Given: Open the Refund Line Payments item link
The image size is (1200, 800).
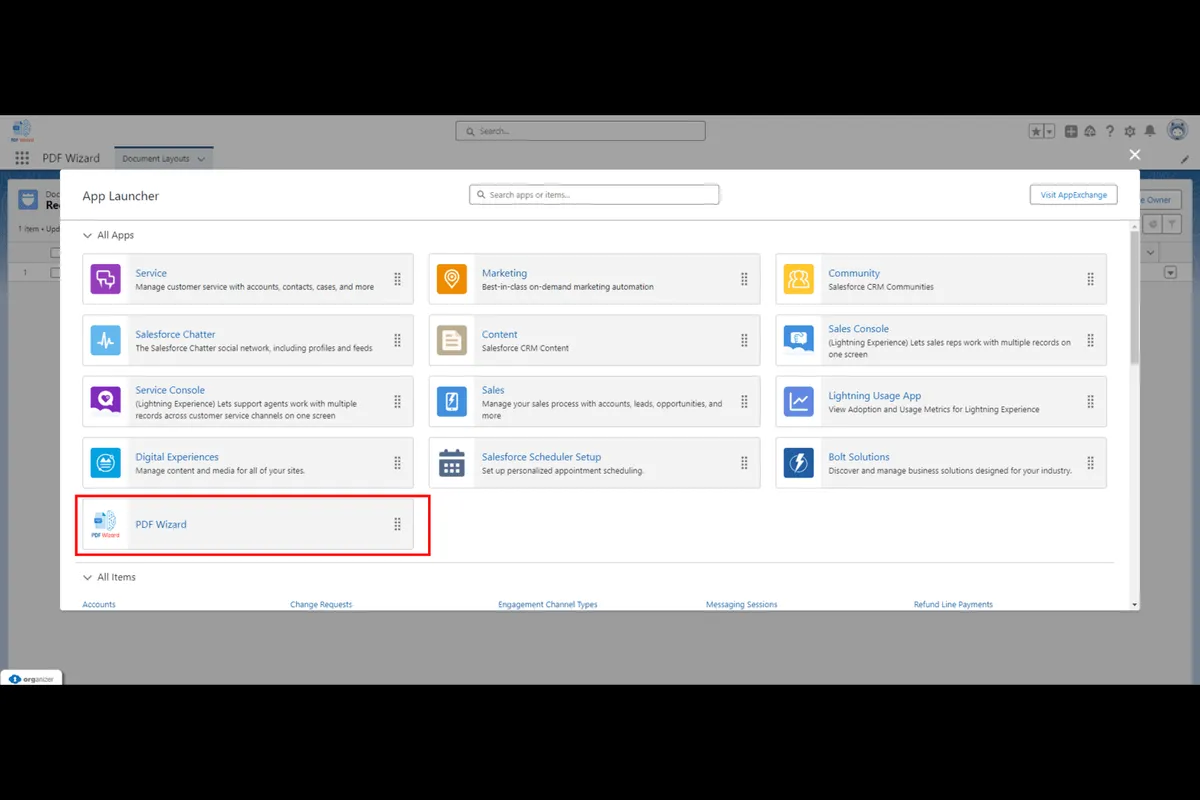Looking at the screenshot, I should pos(953,604).
